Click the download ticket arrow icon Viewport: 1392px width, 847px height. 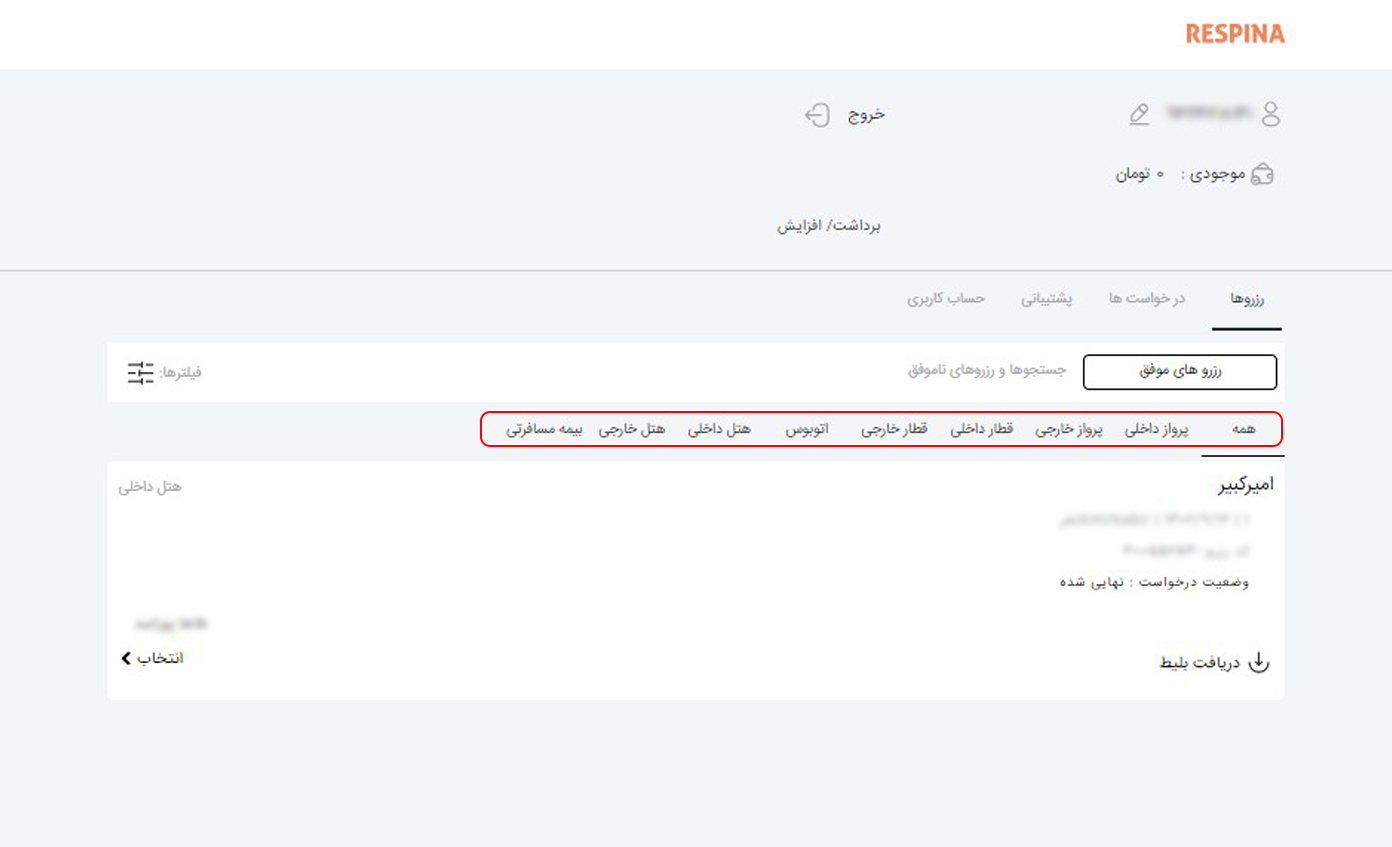click(x=1259, y=662)
